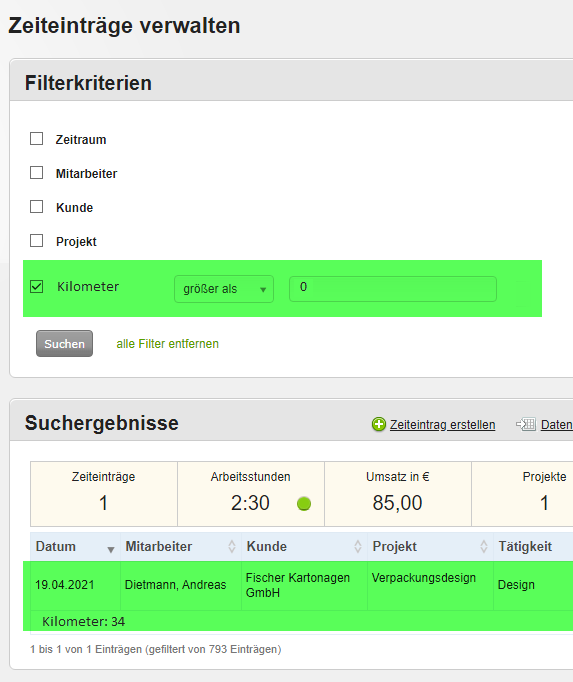Tick the Mitarbeiter filter checkbox

(37, 173)
